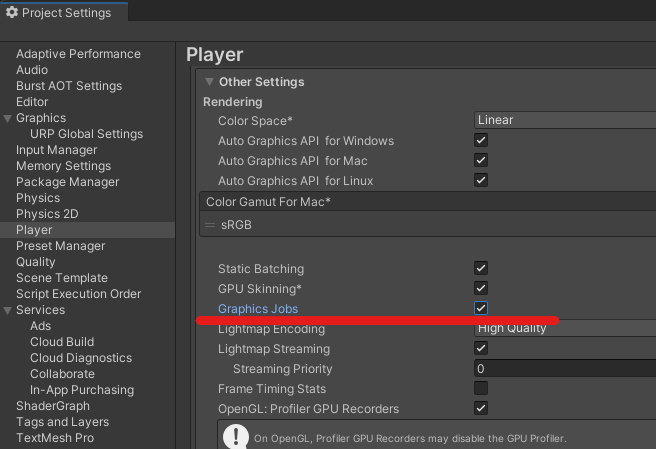Click the Rendering section heading

(233, 102)
